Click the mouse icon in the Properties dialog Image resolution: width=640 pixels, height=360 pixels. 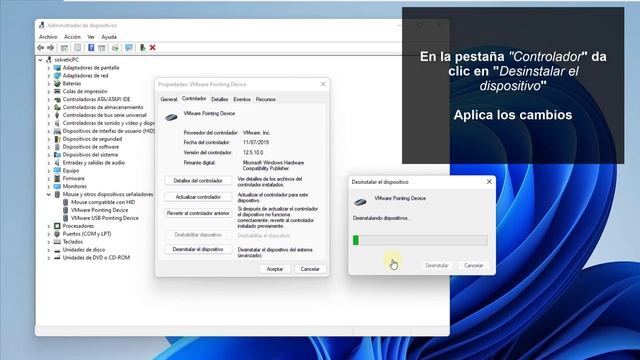(171, 117)
